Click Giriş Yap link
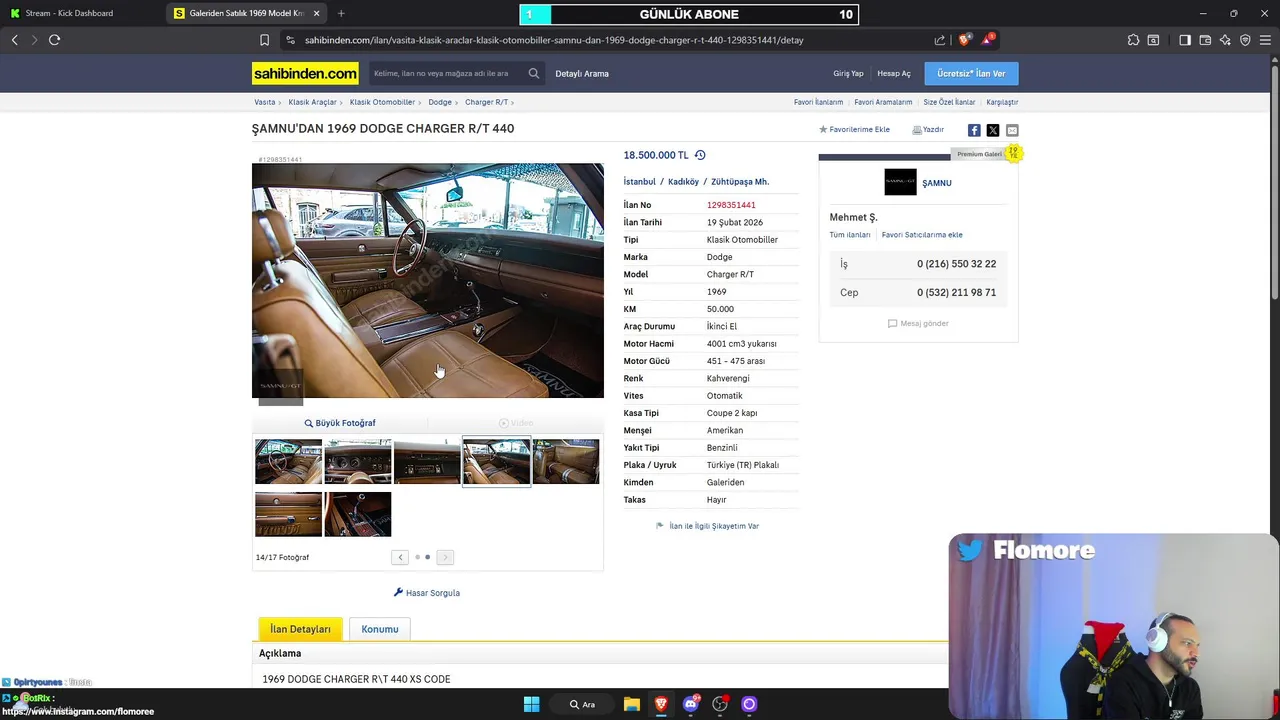Viewport: 1280px width, 720px height. pyautogui.click(x=848, y=73)
